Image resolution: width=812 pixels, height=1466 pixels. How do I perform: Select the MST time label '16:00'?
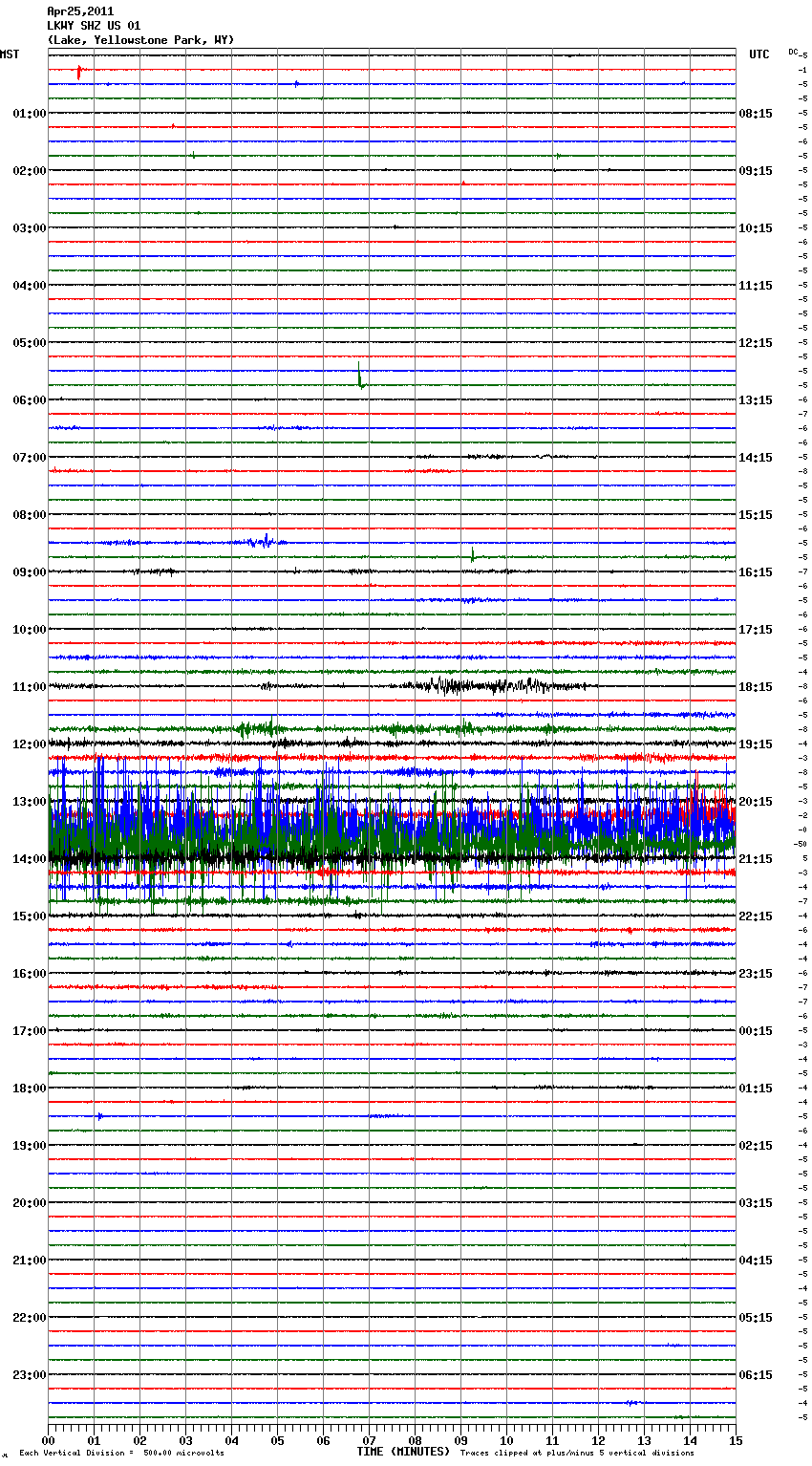click(x=30, y=974)
